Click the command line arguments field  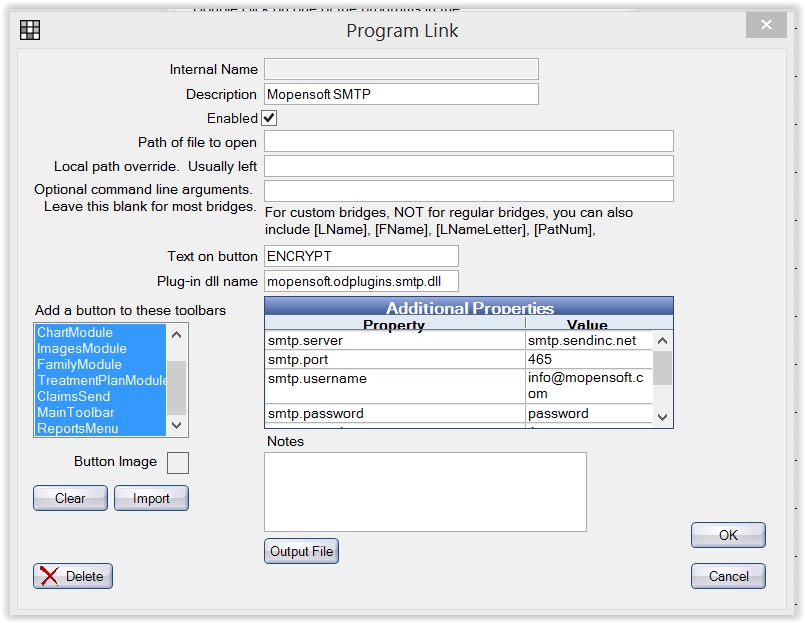pyautogui.click(x=469, y=191)
